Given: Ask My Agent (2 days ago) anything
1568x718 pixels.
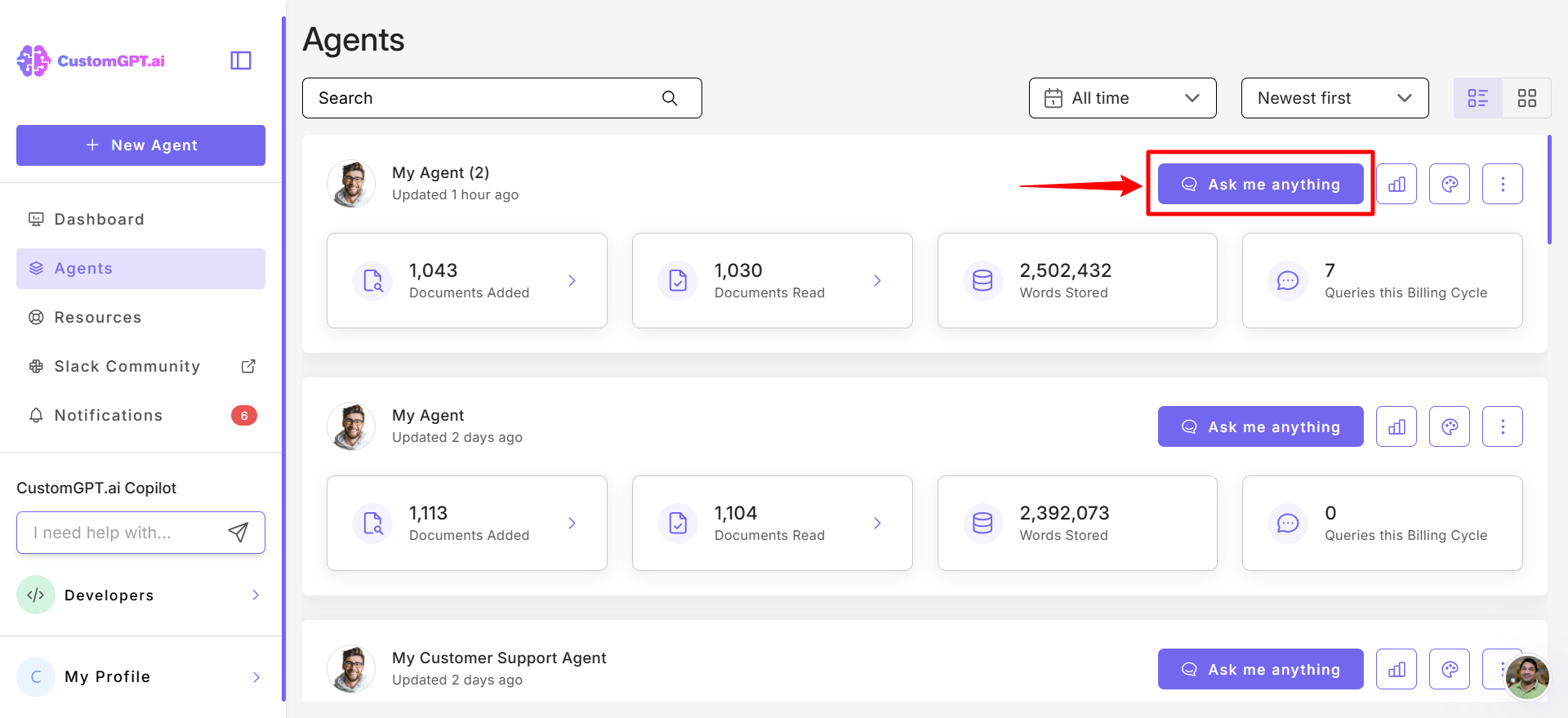Looking at the screenshot, I should 1261,426.
